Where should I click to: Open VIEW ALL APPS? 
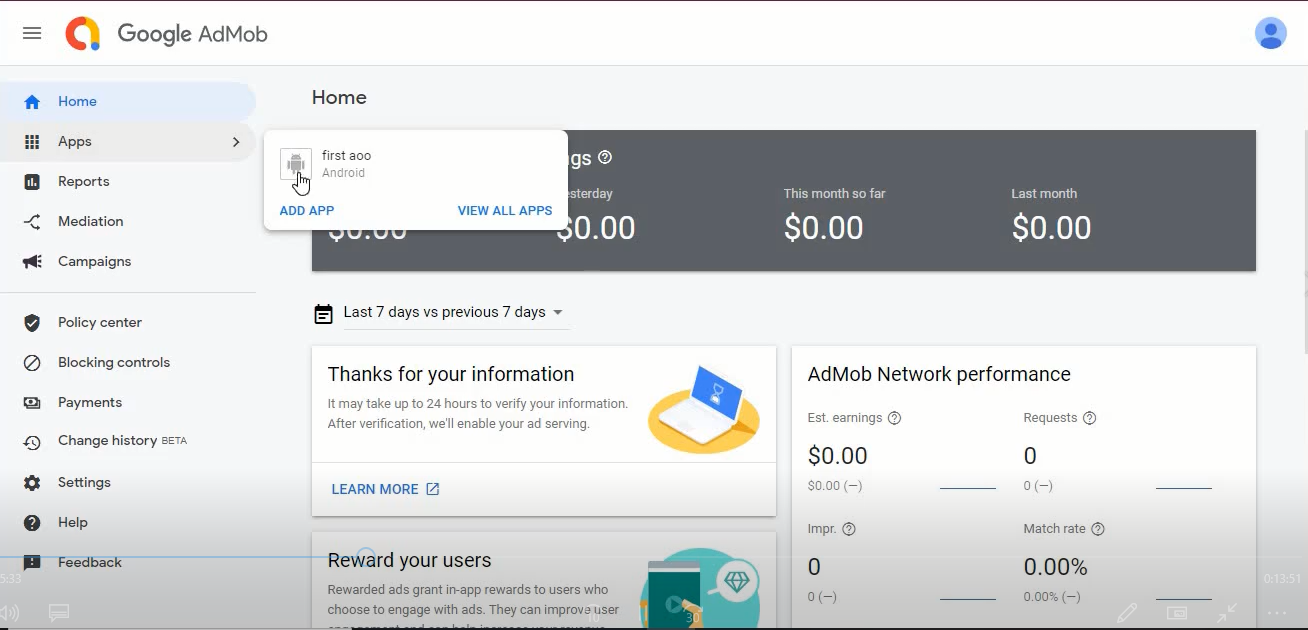[x=504, y=210]
